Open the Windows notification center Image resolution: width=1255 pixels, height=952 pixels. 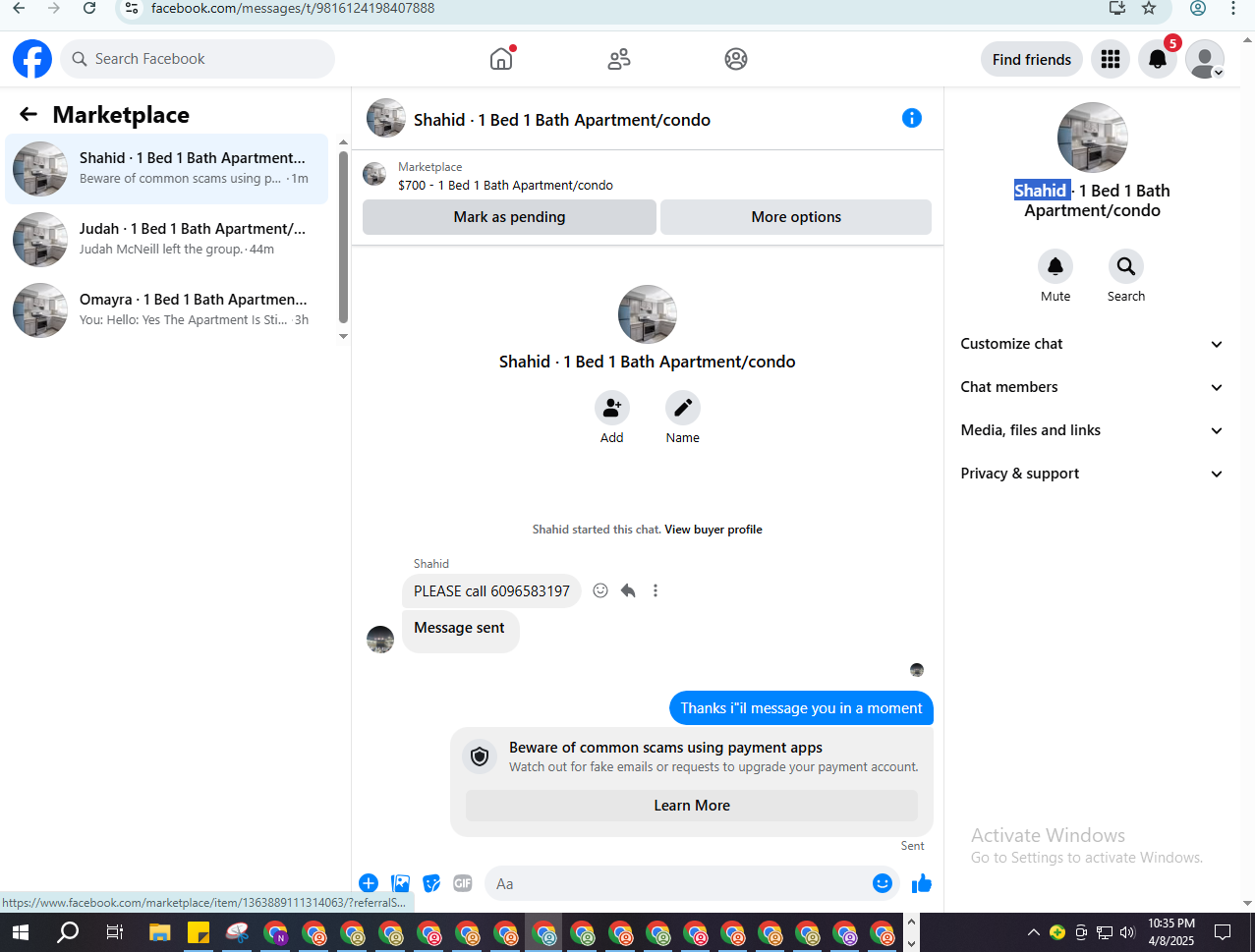[x=1223, y=932]
